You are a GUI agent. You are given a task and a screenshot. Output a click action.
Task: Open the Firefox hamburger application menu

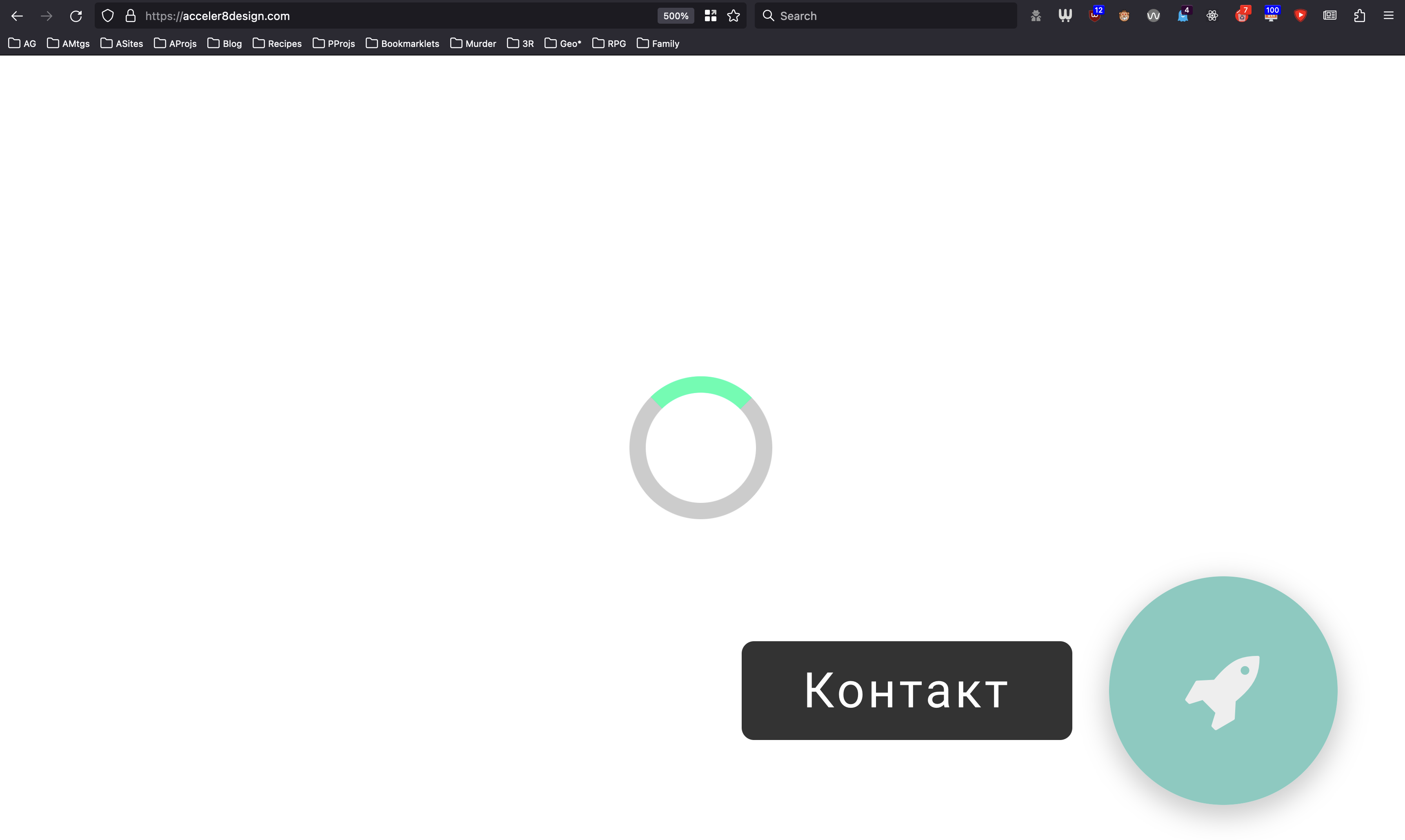coord(1389,16)
